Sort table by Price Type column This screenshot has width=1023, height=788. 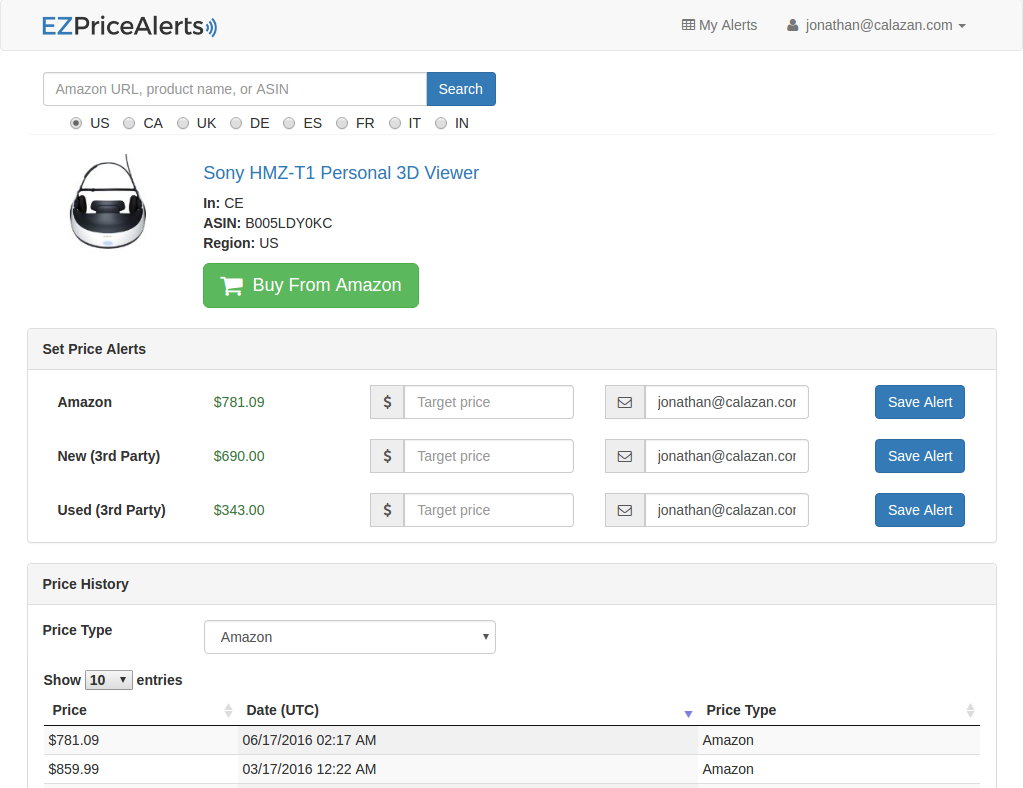pyautogui.click(x=839, y=710)
